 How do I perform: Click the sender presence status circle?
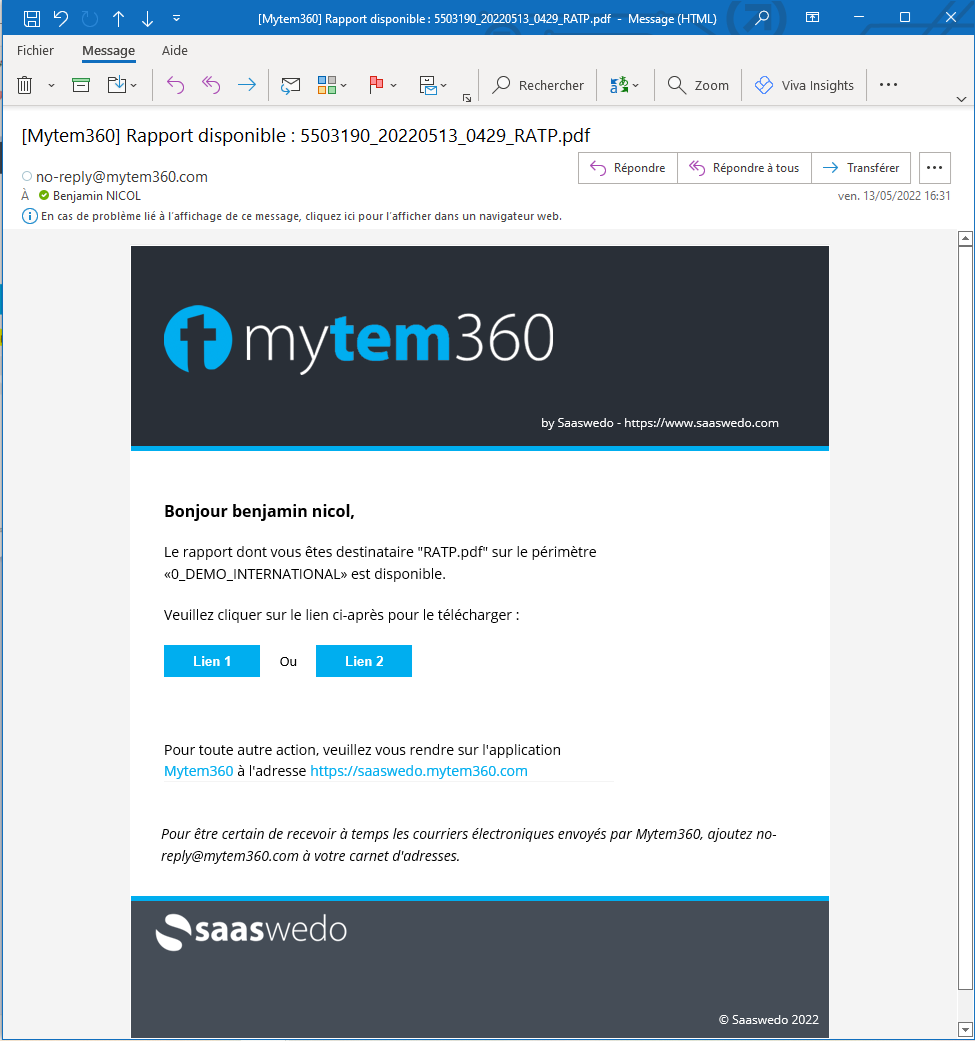(x=27, y=177)
